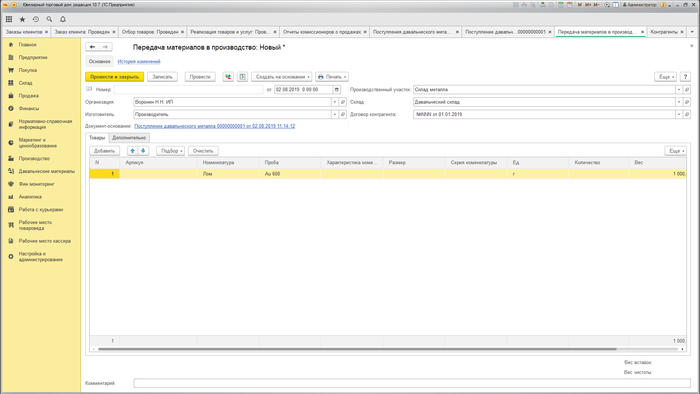Expand the Организация dropdown list
The width and height of the screenshot is (700, 394).
click(334, 102)
